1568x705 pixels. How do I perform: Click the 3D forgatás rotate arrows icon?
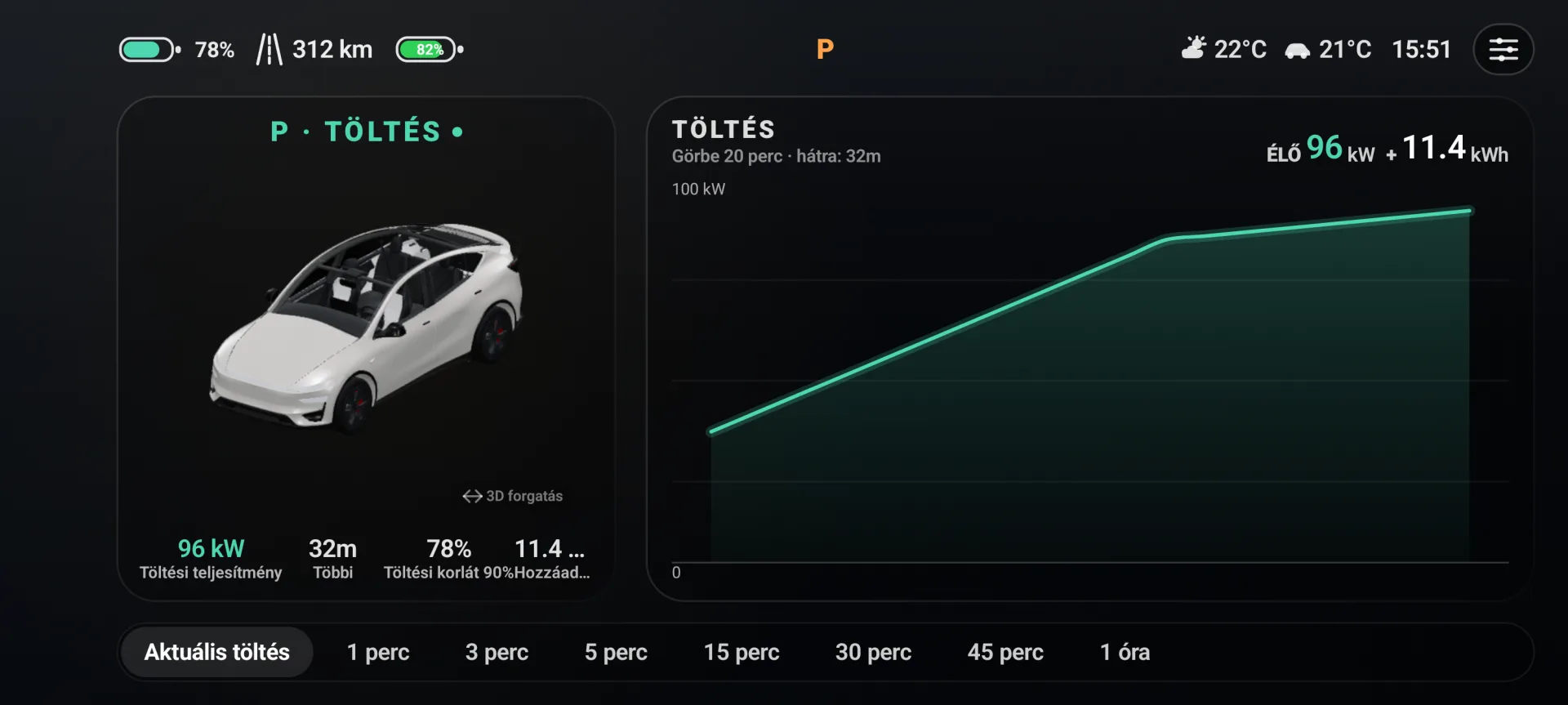pos(472,496)
